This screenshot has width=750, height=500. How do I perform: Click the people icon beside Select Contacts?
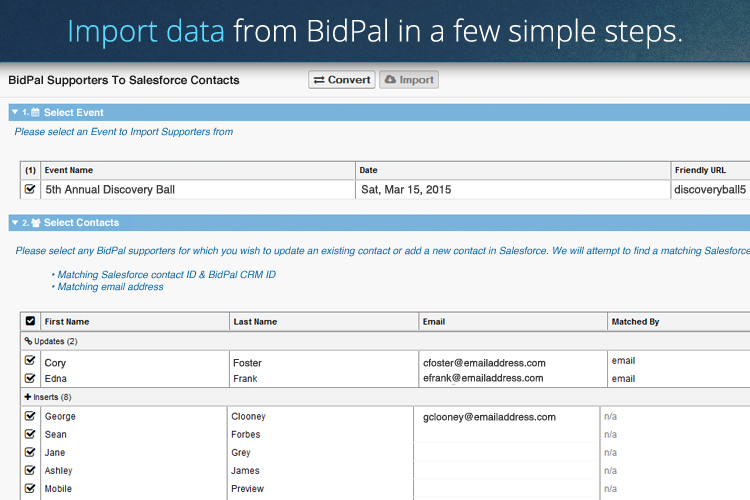35,222
